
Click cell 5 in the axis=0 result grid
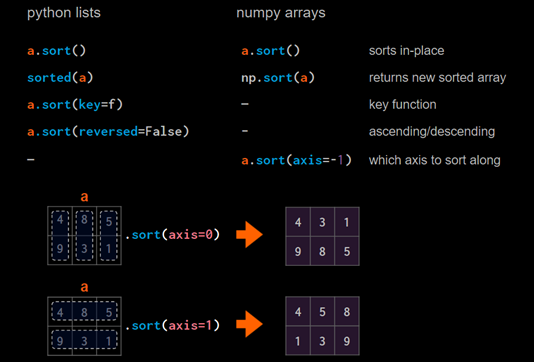point(347,251)
